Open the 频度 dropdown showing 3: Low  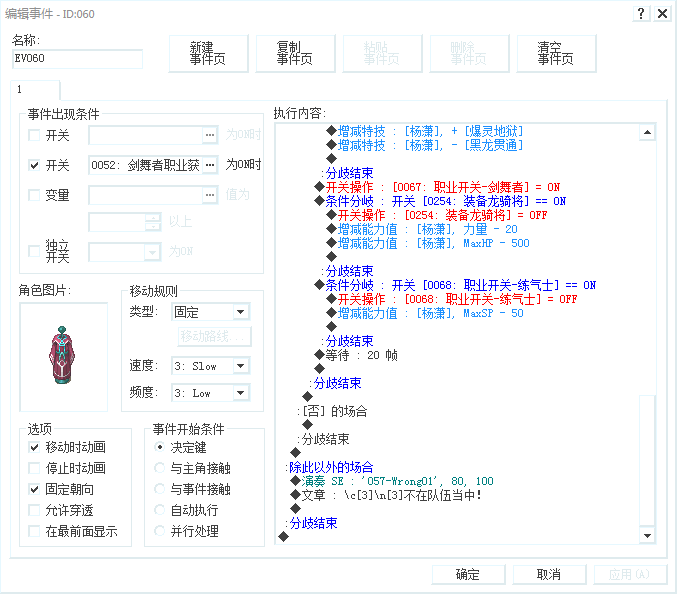(x=241, y=393)
